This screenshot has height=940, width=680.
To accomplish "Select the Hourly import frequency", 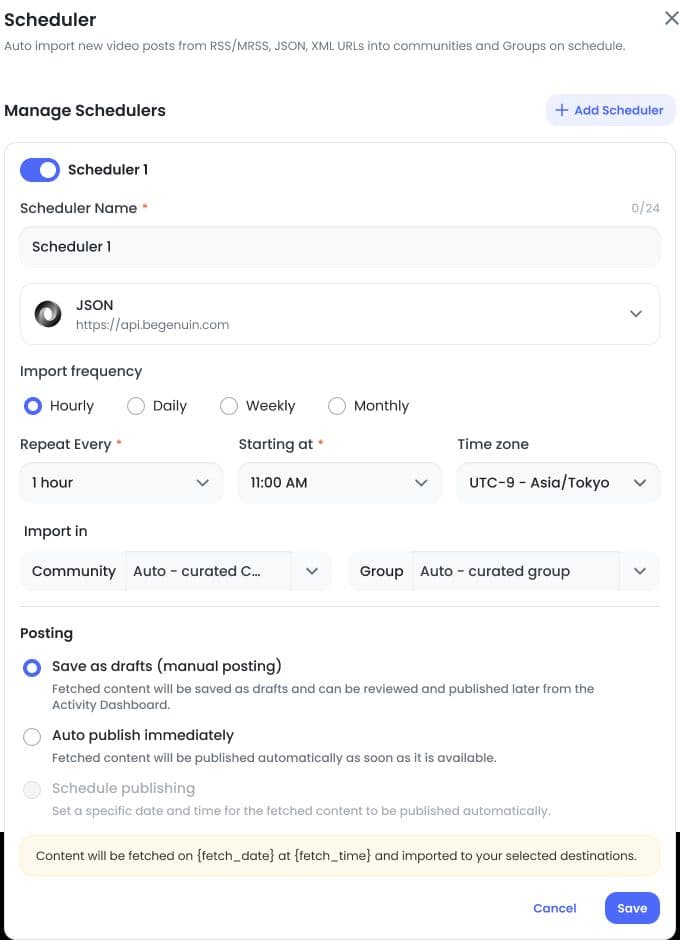I will [33, 406].
